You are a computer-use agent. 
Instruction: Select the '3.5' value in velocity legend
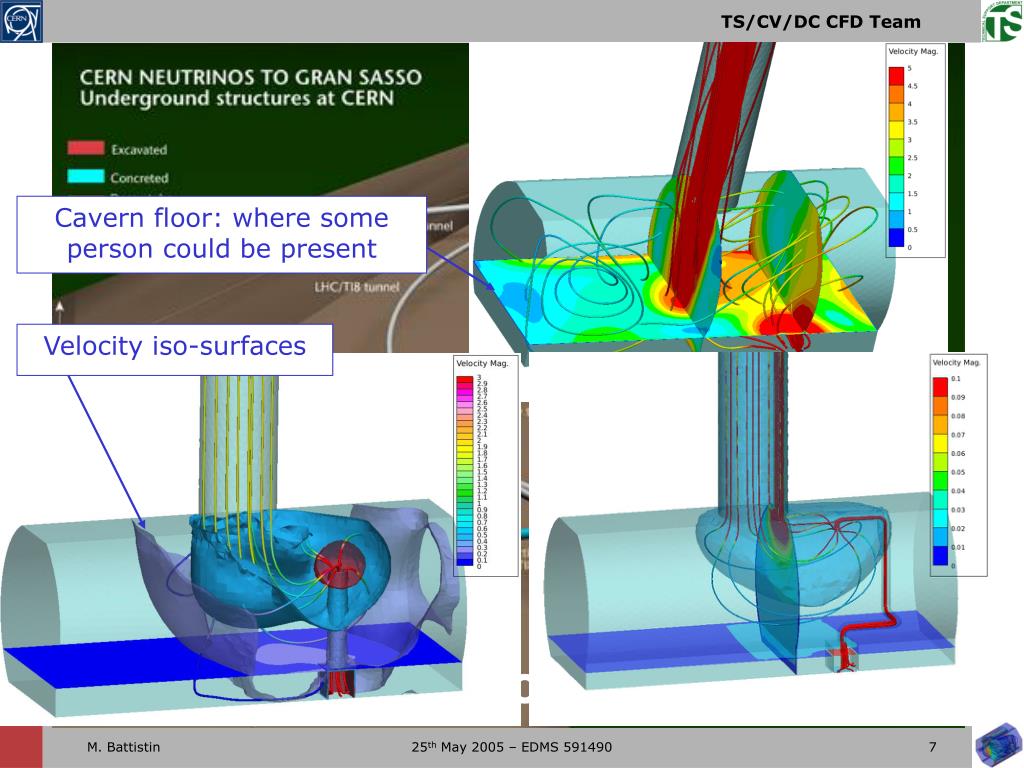click(912, 122)
